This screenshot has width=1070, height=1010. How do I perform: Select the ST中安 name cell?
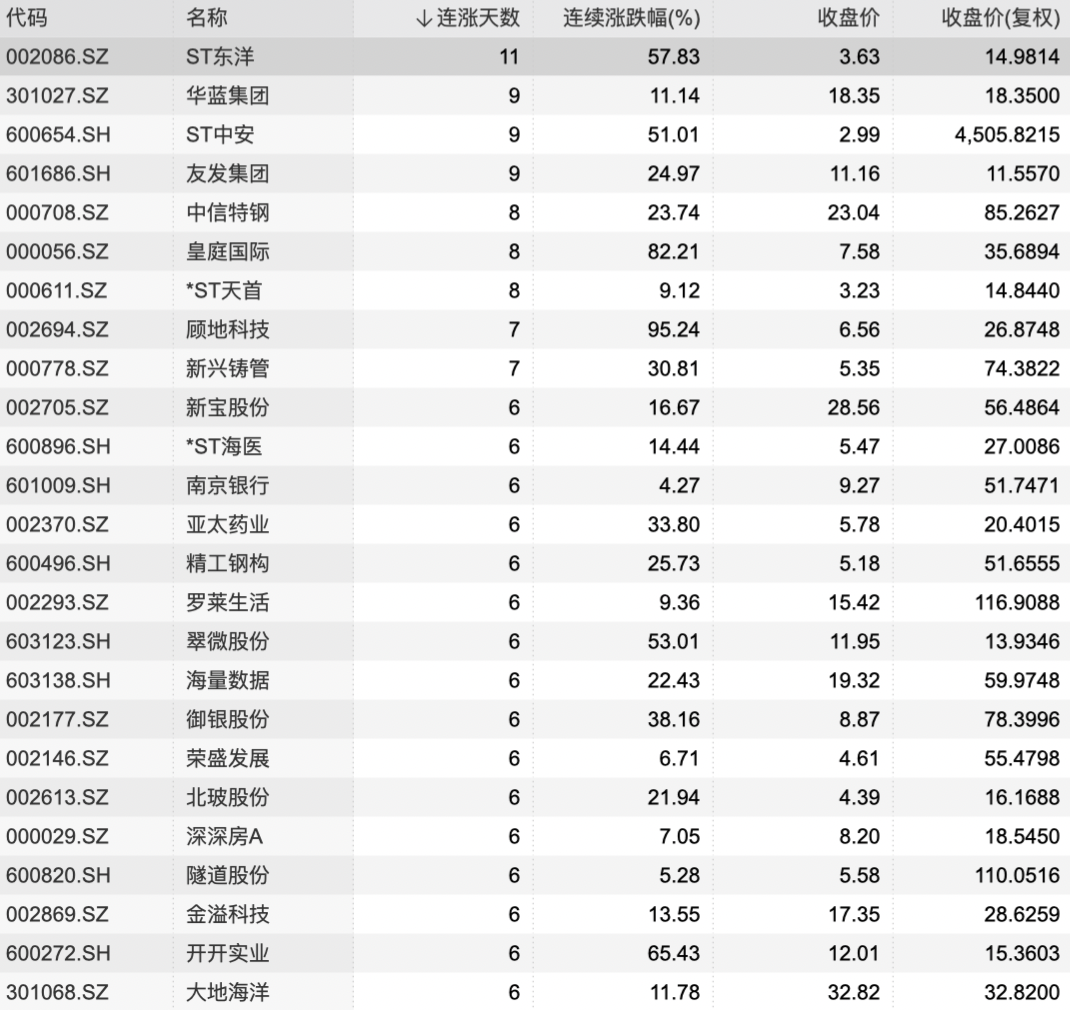coord(220,134)
